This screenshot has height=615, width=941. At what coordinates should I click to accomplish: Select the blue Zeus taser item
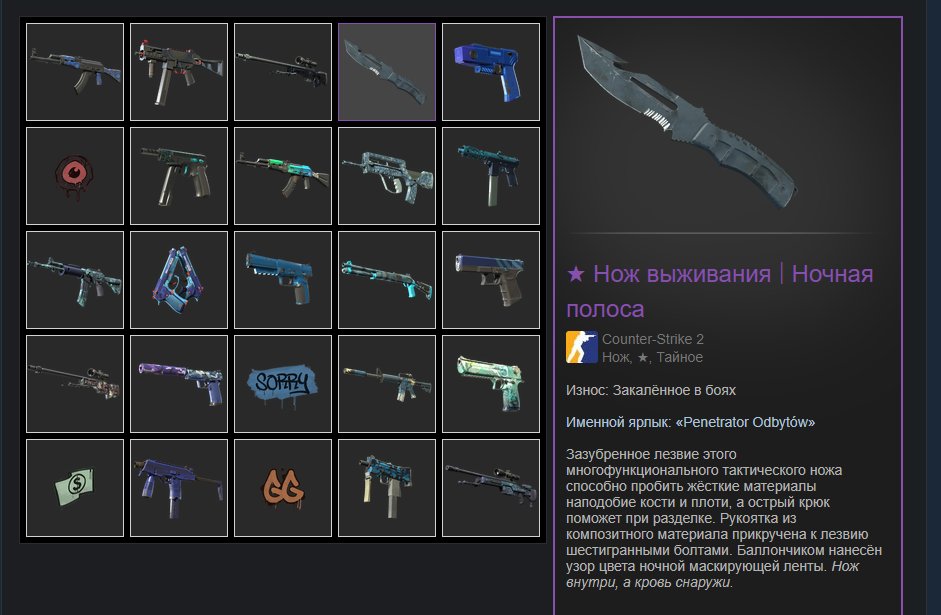click(491, 72)
